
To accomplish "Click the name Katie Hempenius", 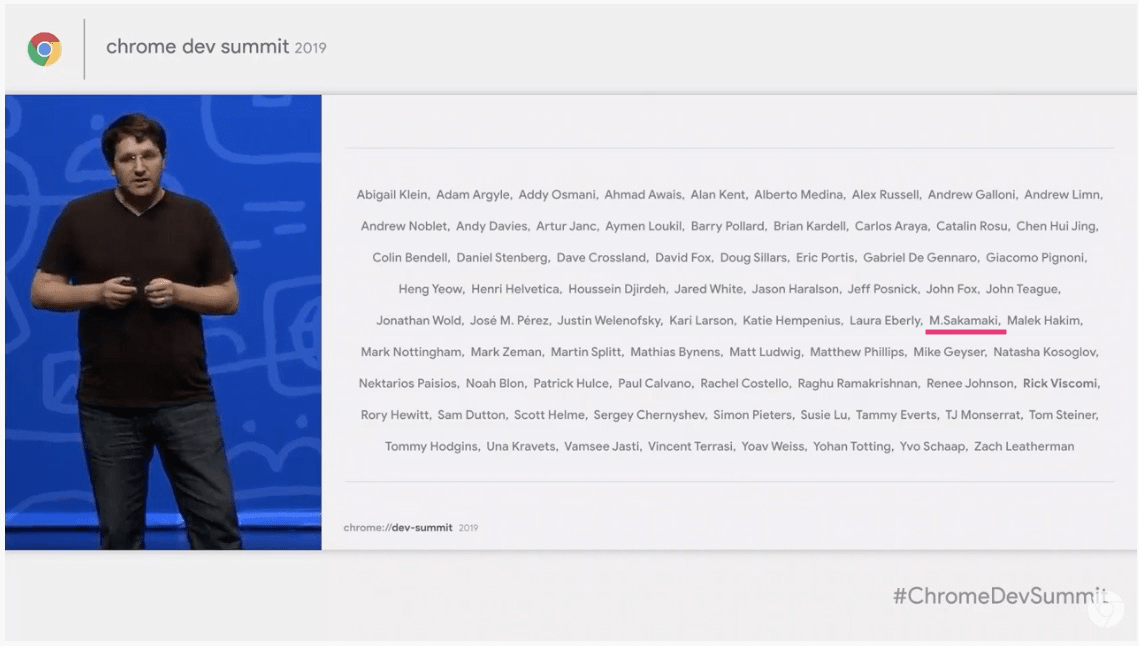I will [x=791, y=320].
